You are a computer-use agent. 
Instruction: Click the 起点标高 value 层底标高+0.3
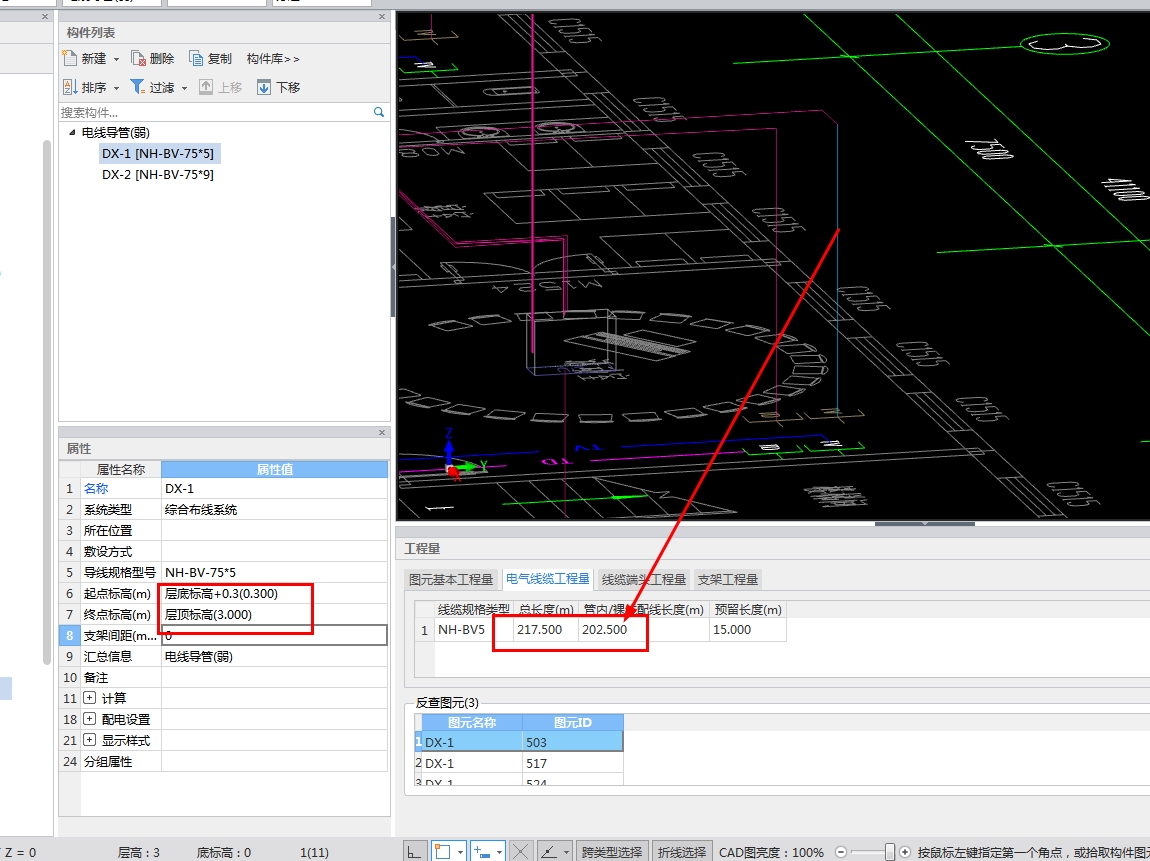(x=274, y=593)
